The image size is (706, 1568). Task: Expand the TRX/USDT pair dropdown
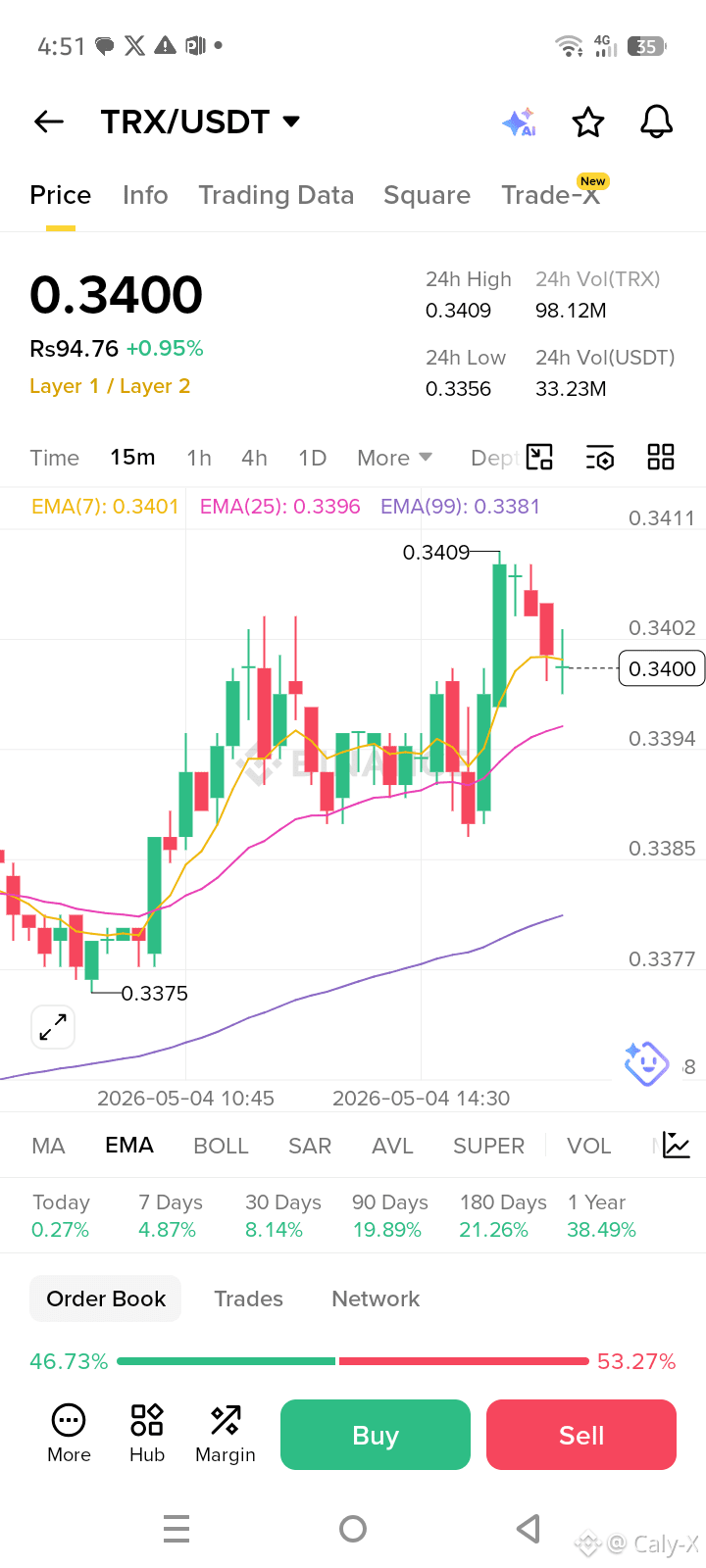click(x=291, y=122)
